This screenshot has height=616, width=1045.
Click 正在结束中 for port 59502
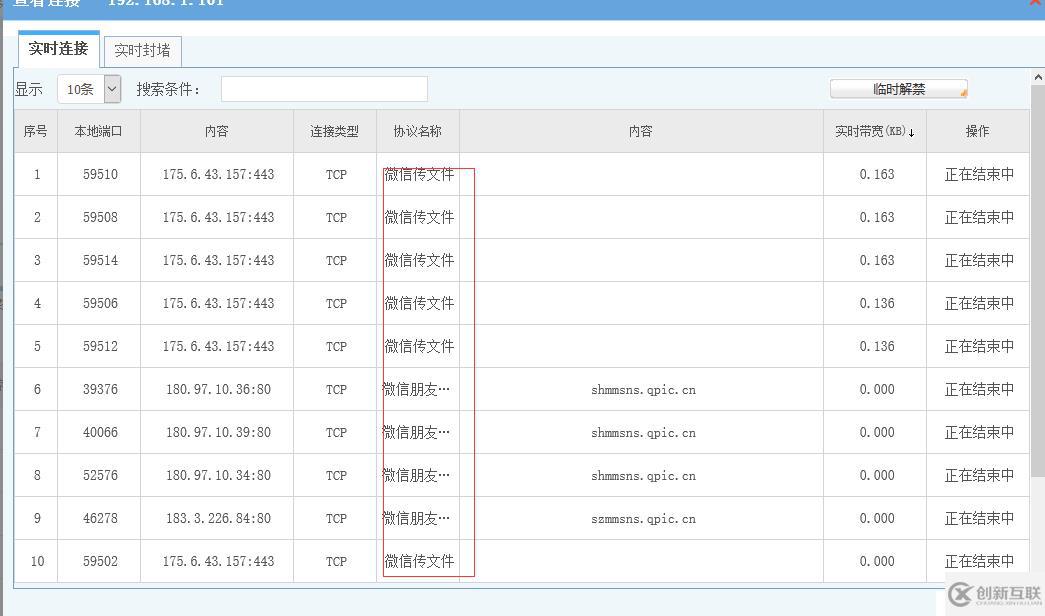coord(979,561)
